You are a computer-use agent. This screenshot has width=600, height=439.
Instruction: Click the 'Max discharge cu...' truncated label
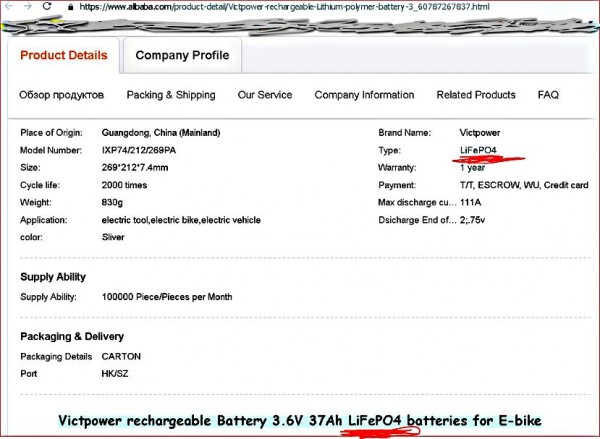[x=417, y=202]
